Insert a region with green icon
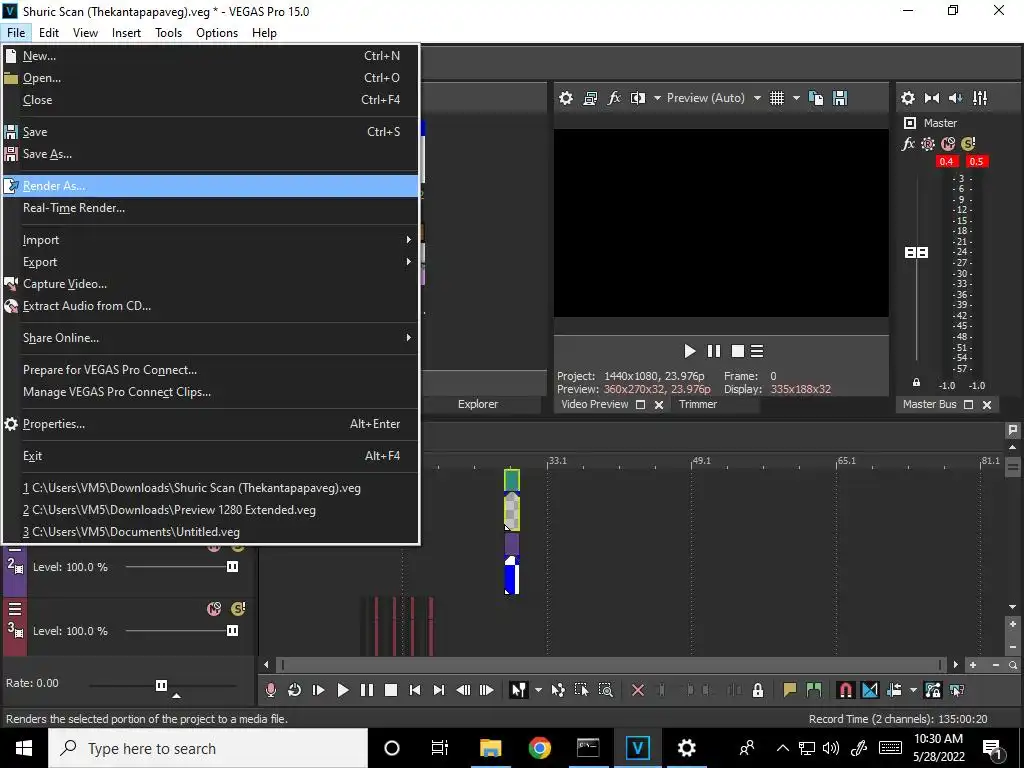 point(814,690)
